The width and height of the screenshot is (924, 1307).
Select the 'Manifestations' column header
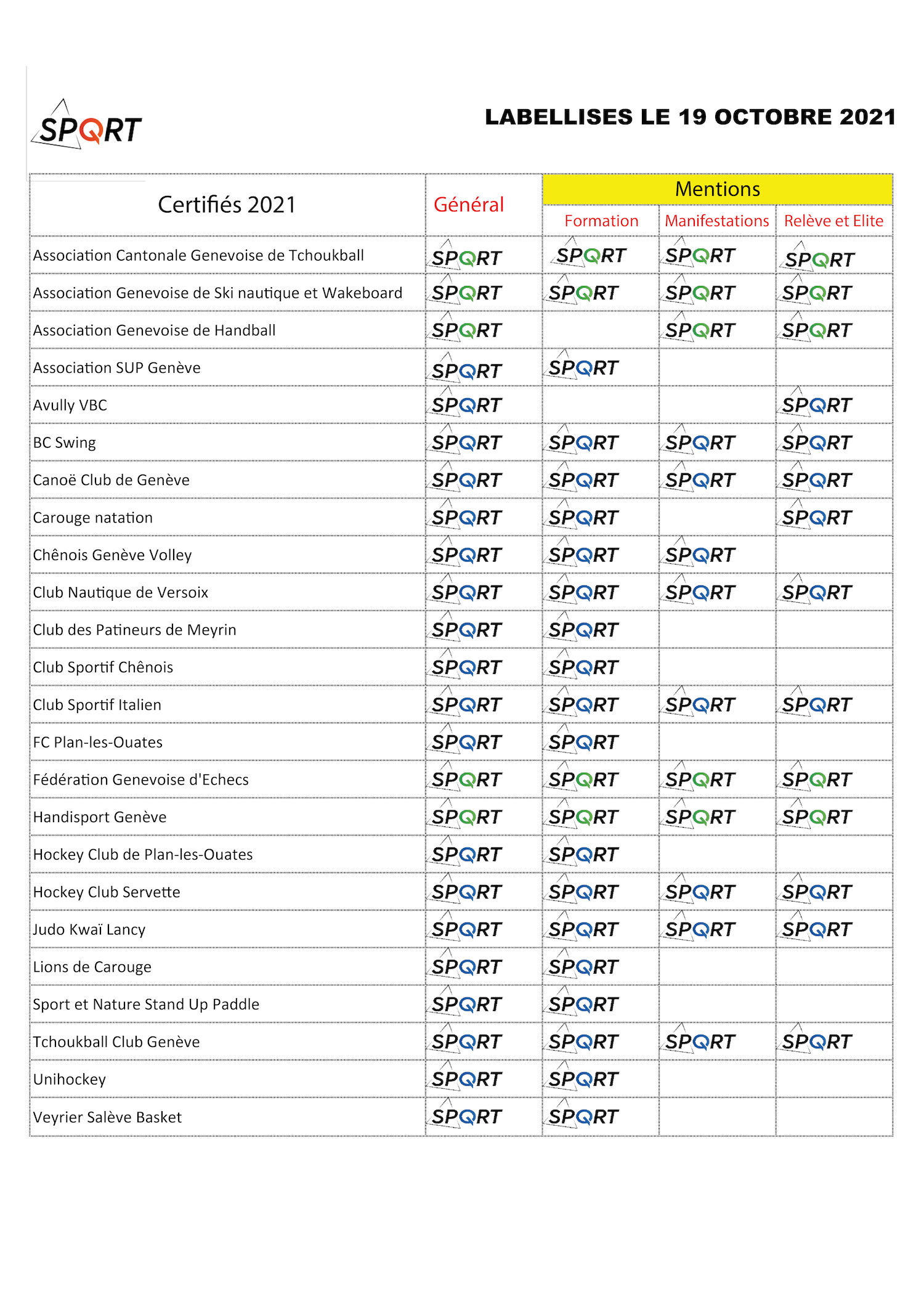(717, 221)
